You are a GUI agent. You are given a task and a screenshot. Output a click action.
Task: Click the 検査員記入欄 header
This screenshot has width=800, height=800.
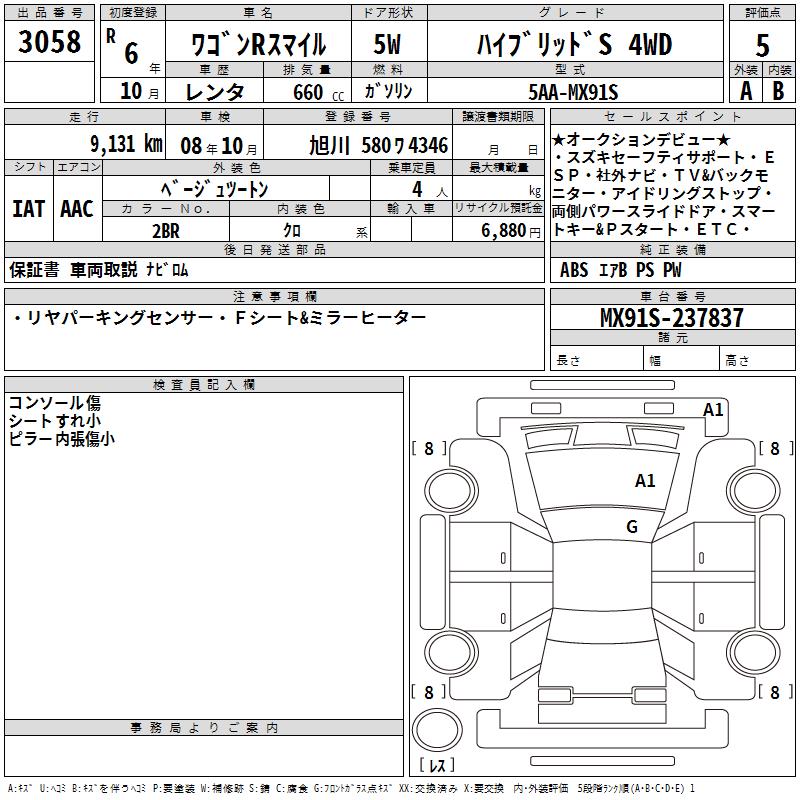(x=204, y=385)
